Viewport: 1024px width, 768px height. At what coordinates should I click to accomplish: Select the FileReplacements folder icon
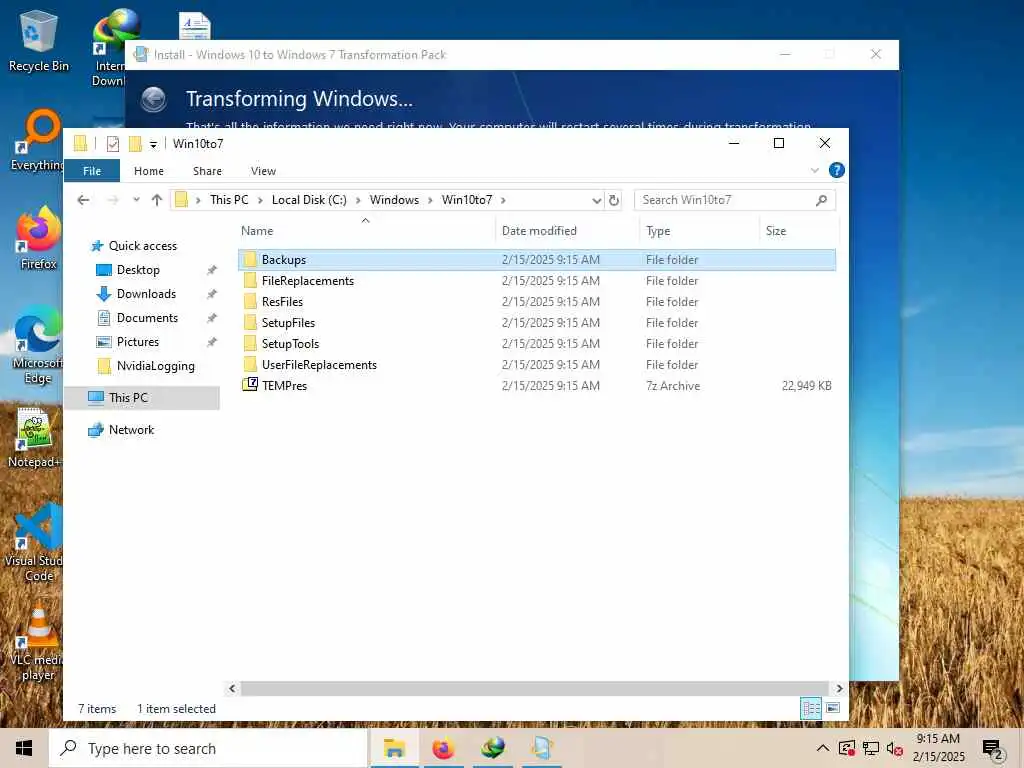250,280
